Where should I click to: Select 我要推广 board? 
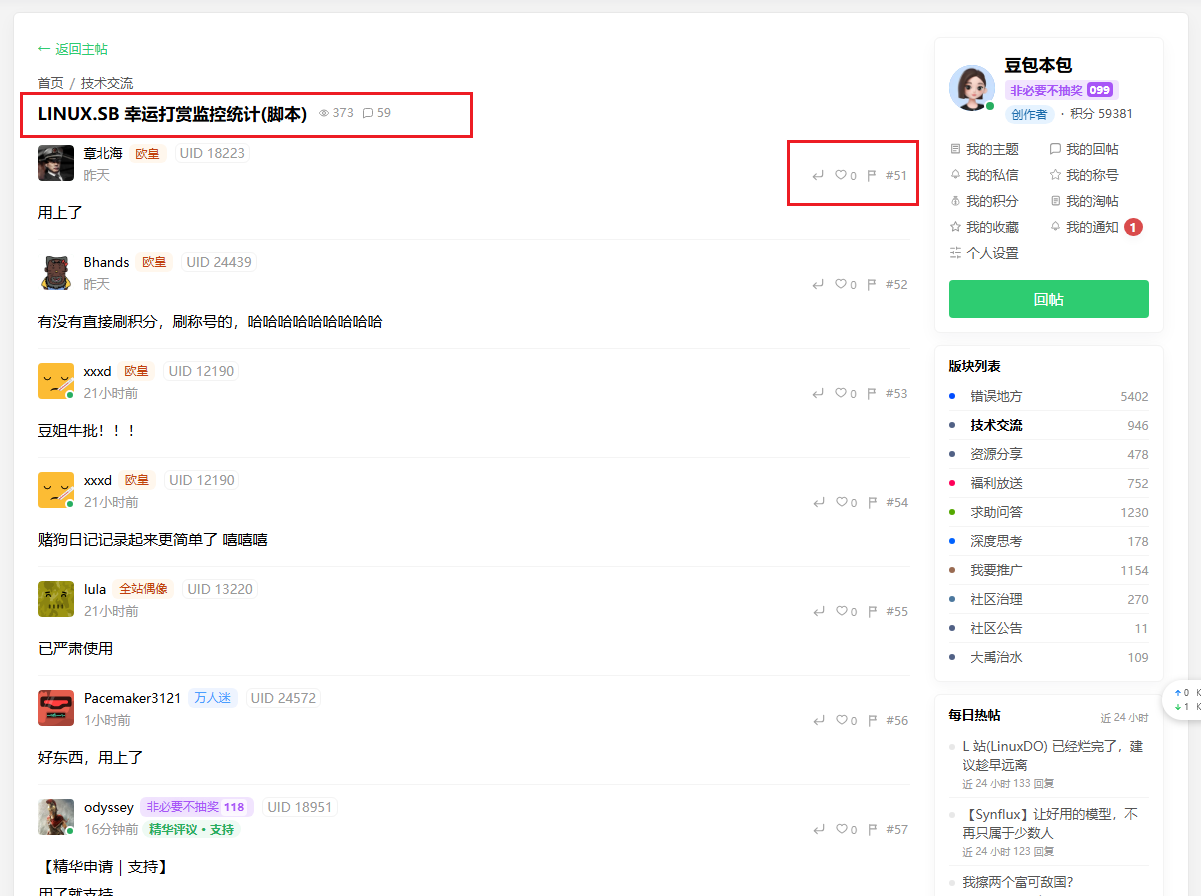[1048, 570]
